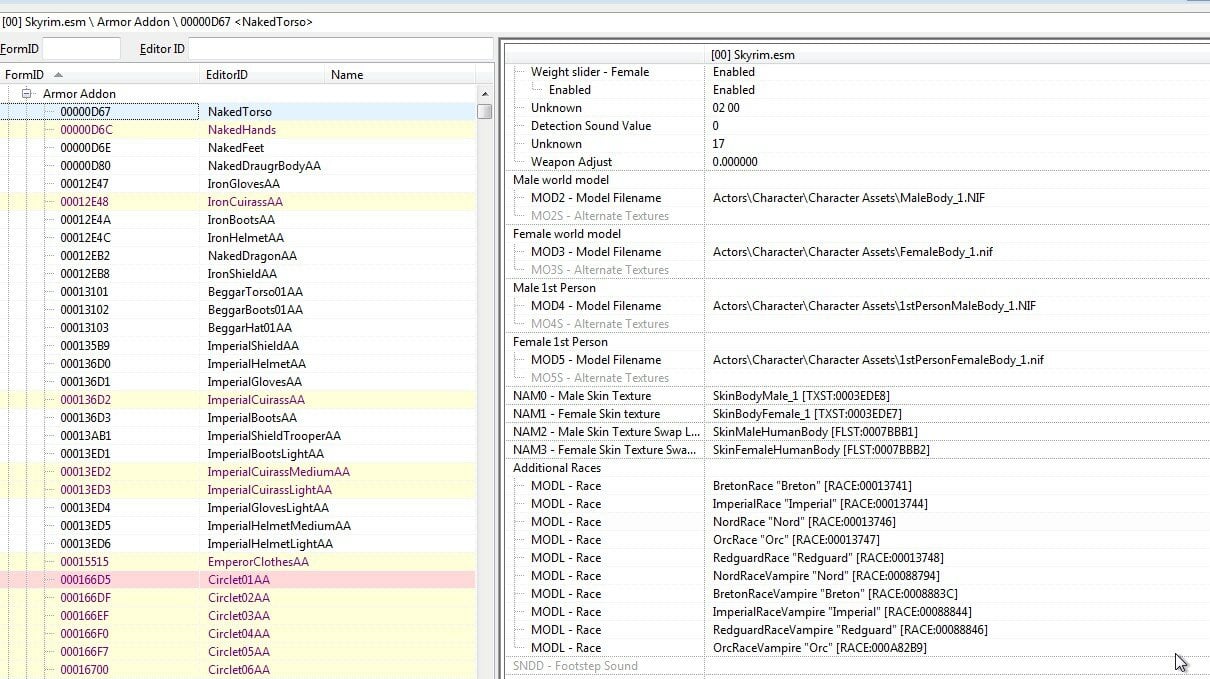Screen dimensions: 1210x679
Task: Select the NakedTorso record row
Action: point(238,112)
